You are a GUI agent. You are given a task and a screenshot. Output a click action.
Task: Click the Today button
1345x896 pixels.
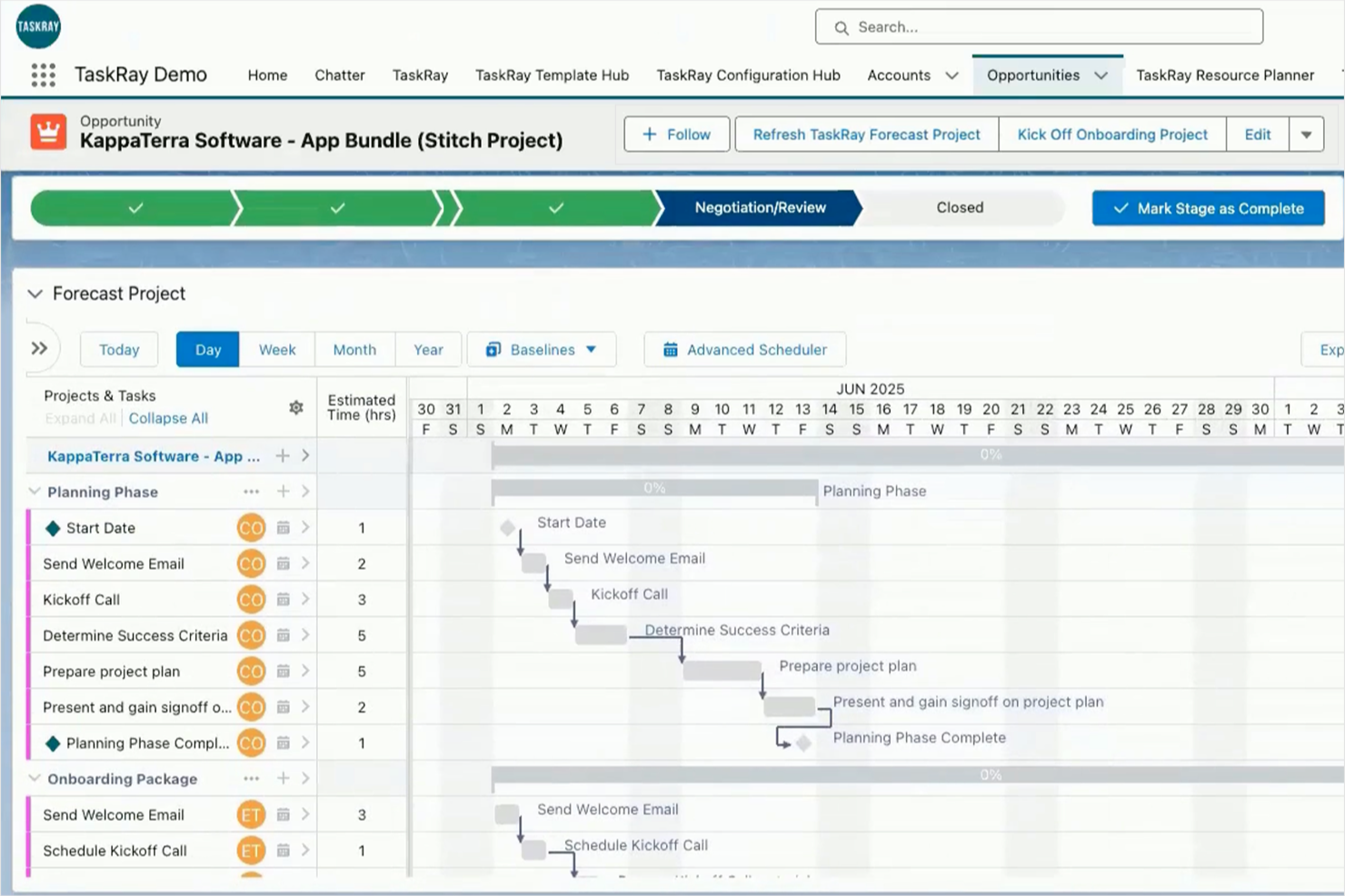point(119,350)
